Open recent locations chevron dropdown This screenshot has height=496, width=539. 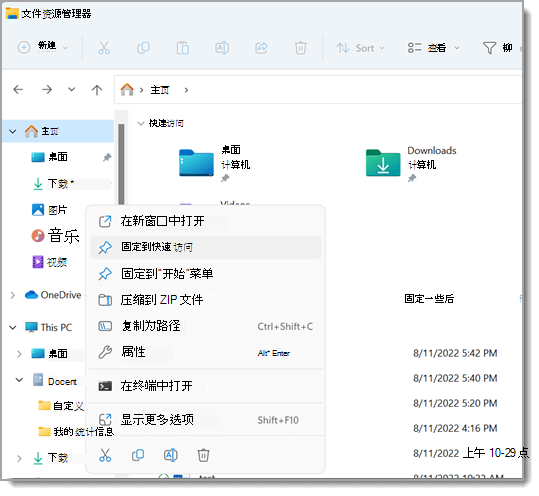pyautogui.click(x=72, y=90)
